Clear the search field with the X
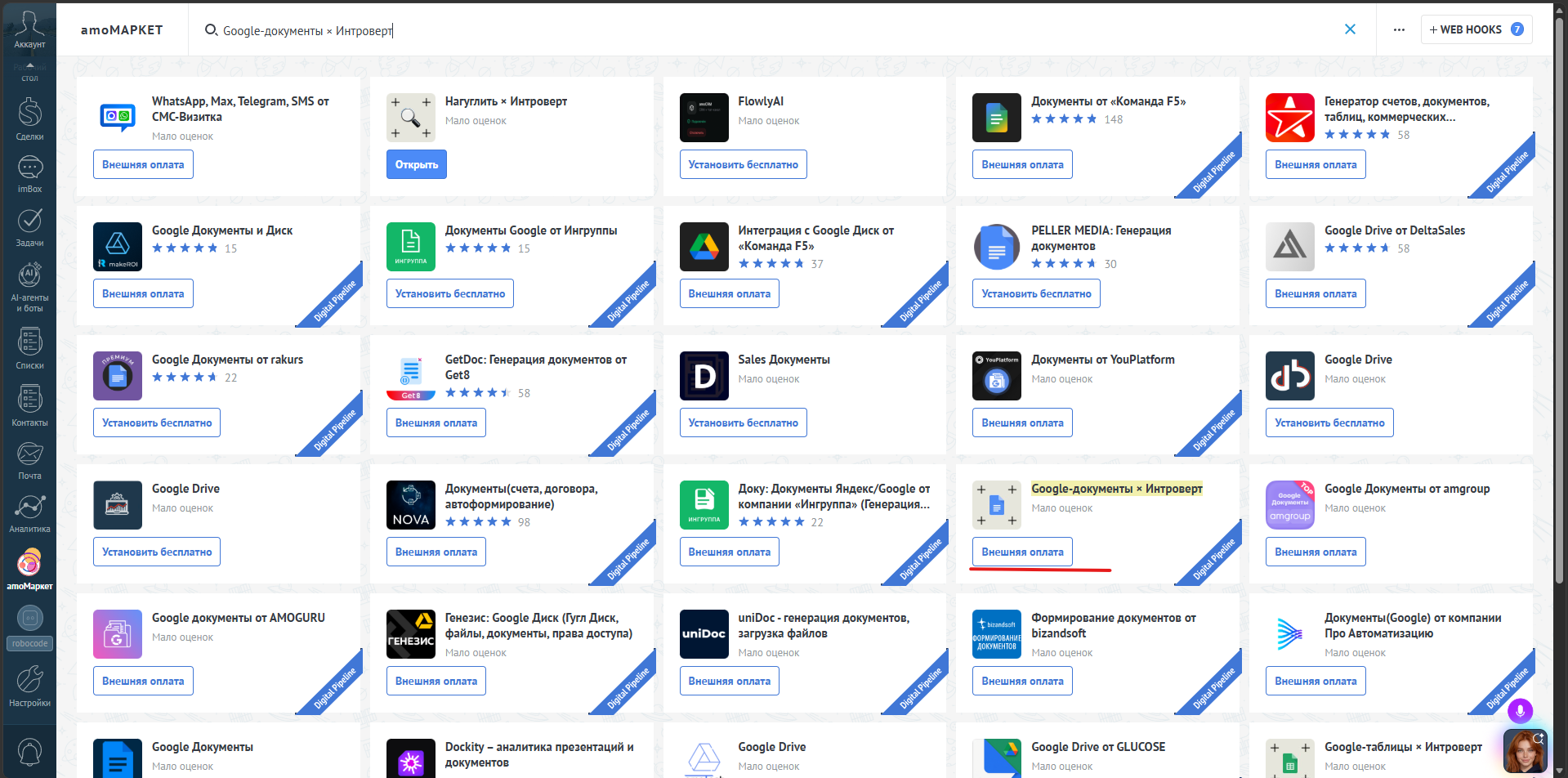Image resolution: width=1568 pixels, height=778 pixels. (x=1350, y=29)
